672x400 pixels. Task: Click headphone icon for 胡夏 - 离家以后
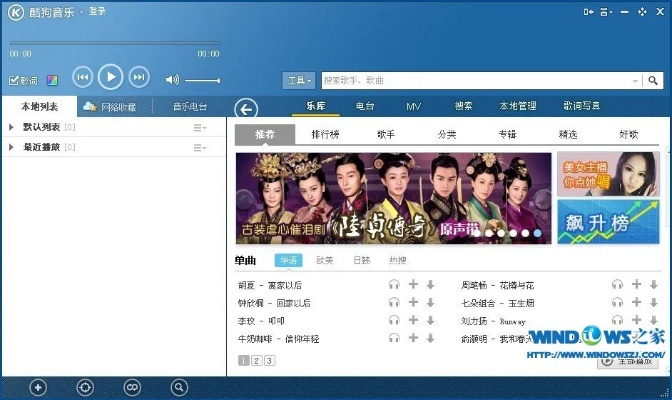coord(394,285)
